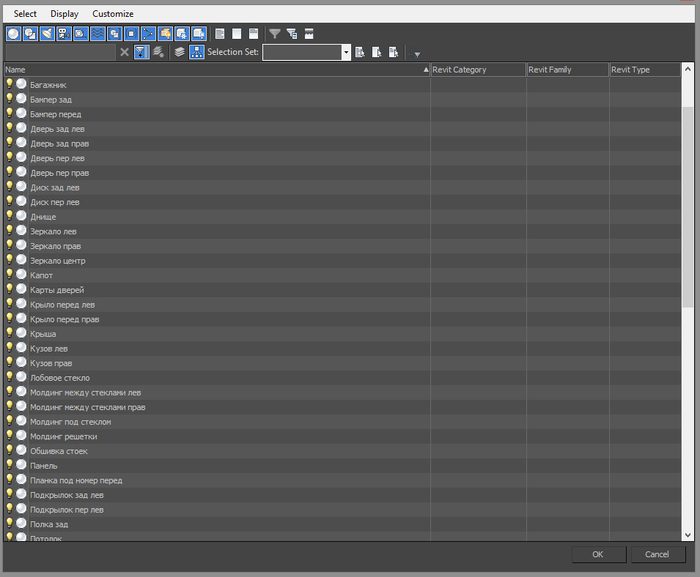Toggle Display Bones filter icon

pos(148,33)
